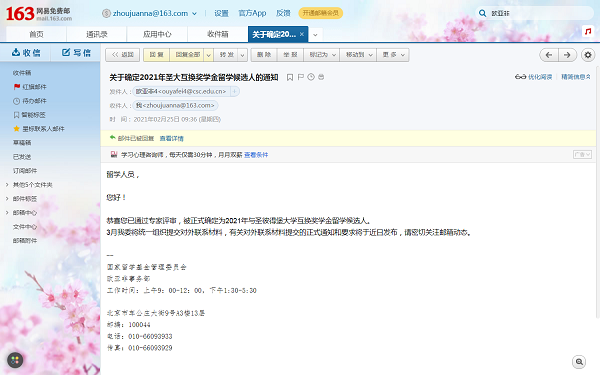Click the 开通邮箱会员 membership button
600x375 pixels.
coord(321,13)
